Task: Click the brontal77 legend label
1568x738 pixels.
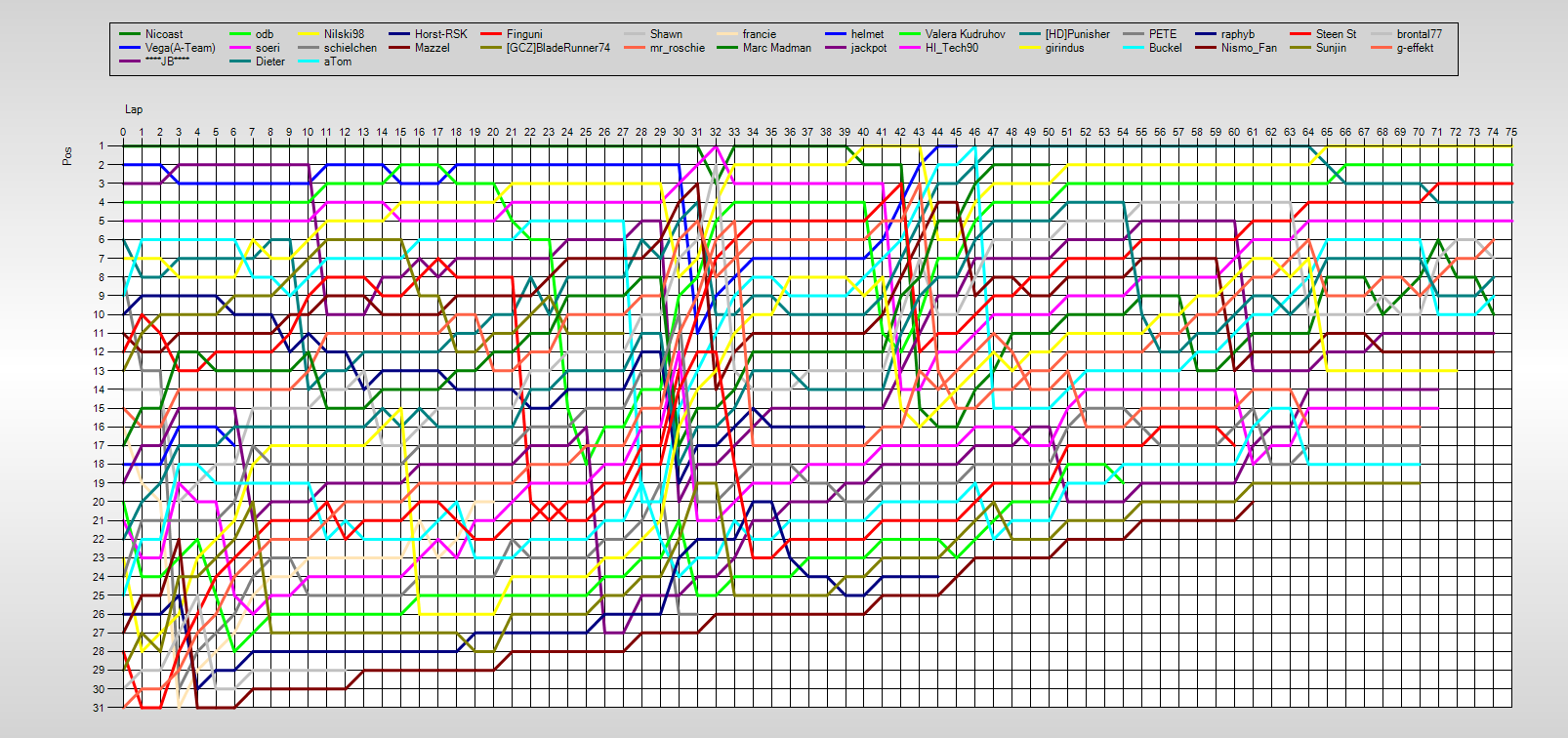Action: point(1419,34)
